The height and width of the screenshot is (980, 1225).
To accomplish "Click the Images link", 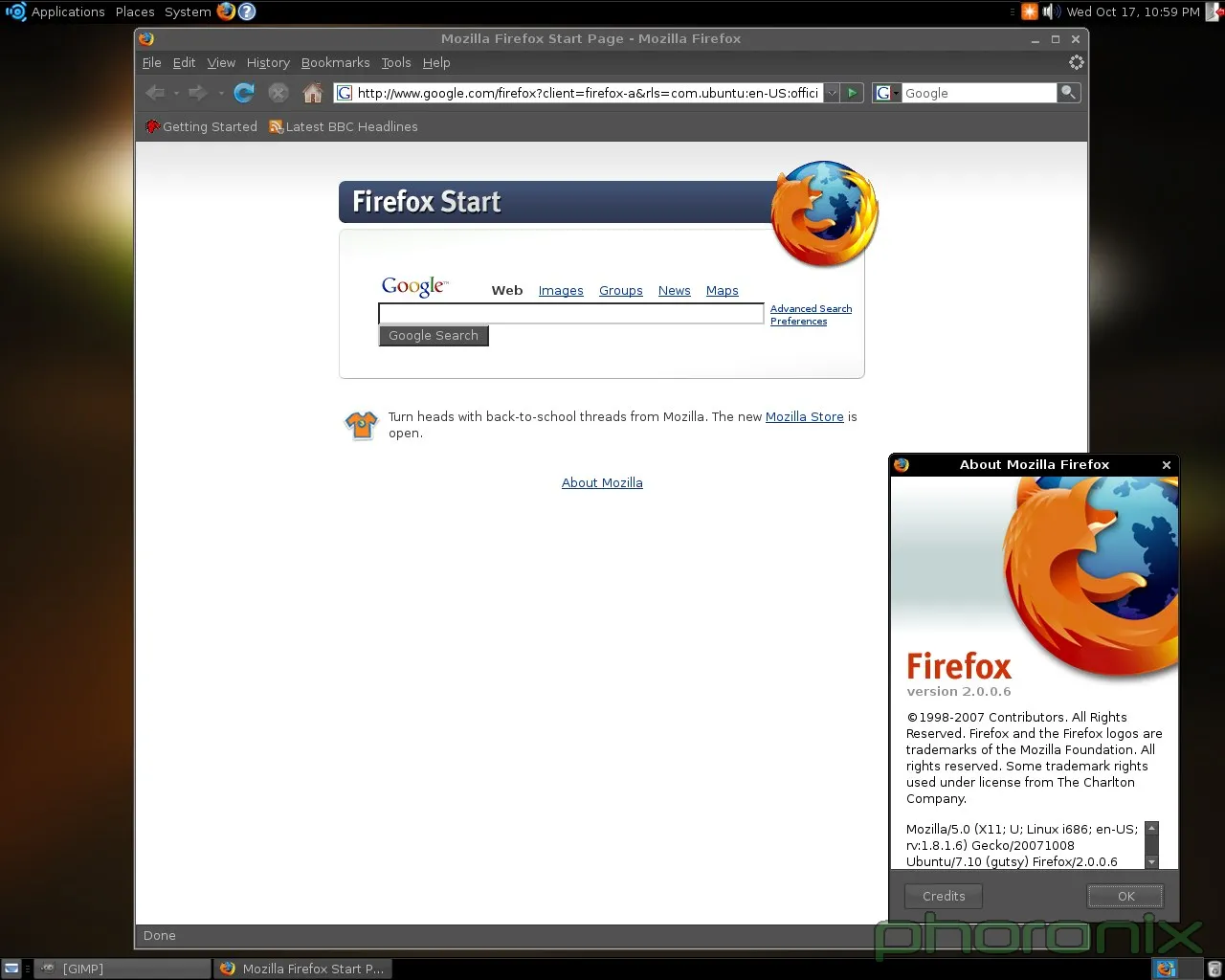I will coord(561,290).
